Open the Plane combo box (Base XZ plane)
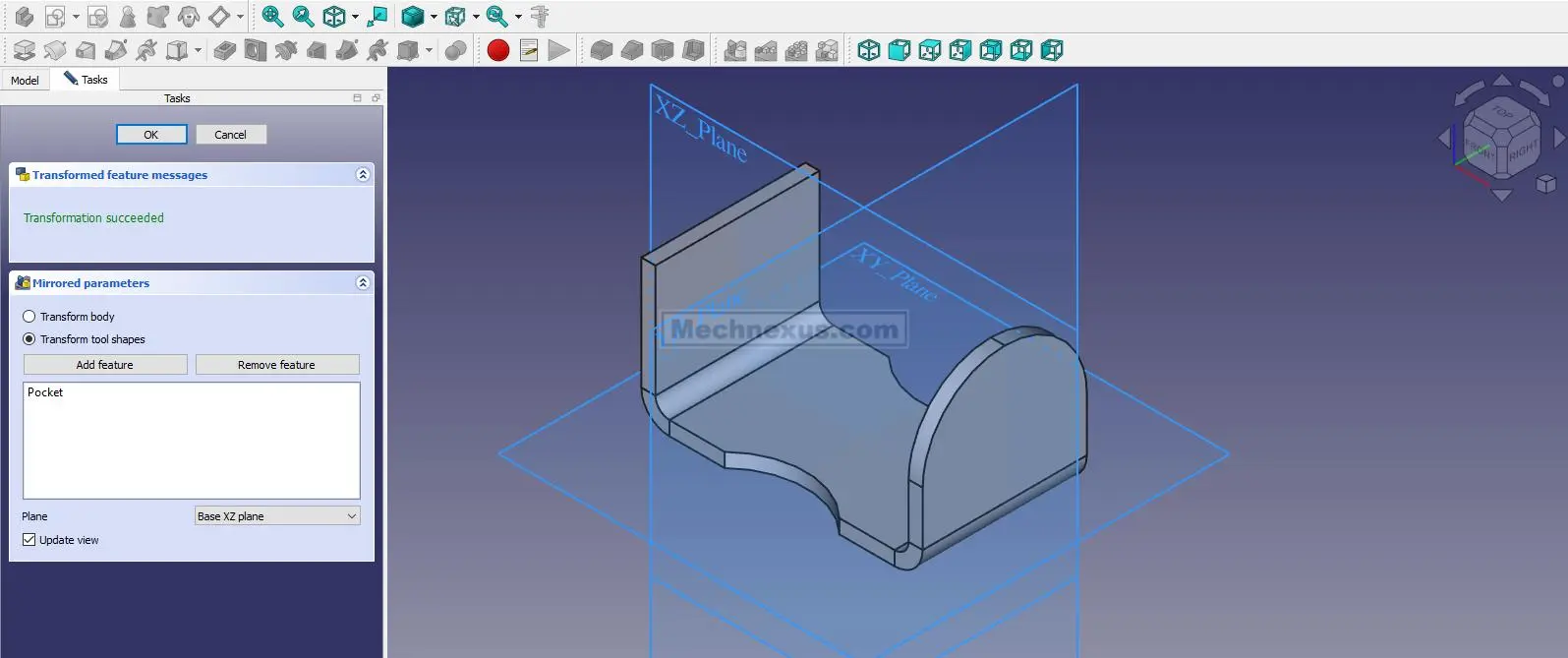Screen dimensions: 1568x658 click(x=277, y=516)
